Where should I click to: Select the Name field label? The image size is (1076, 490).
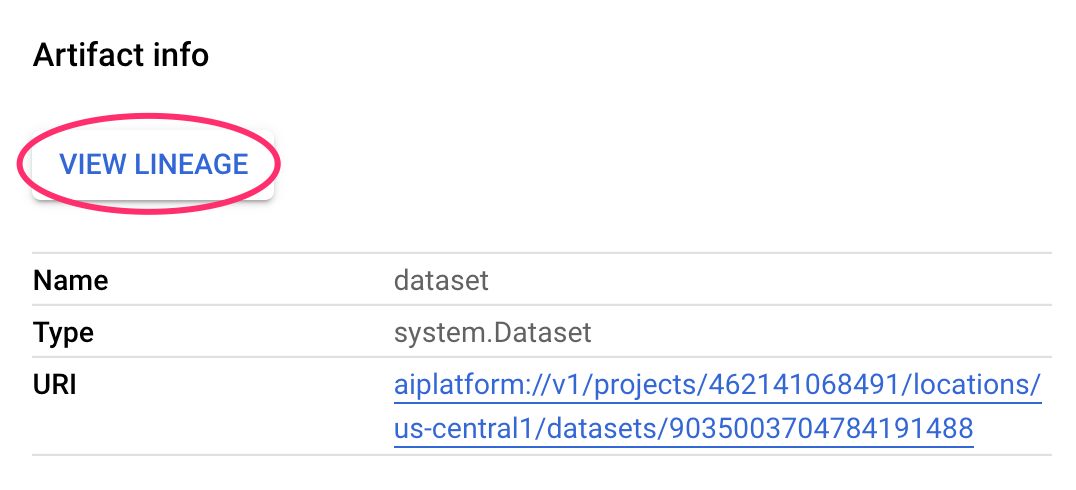click(x=70, y=280)
